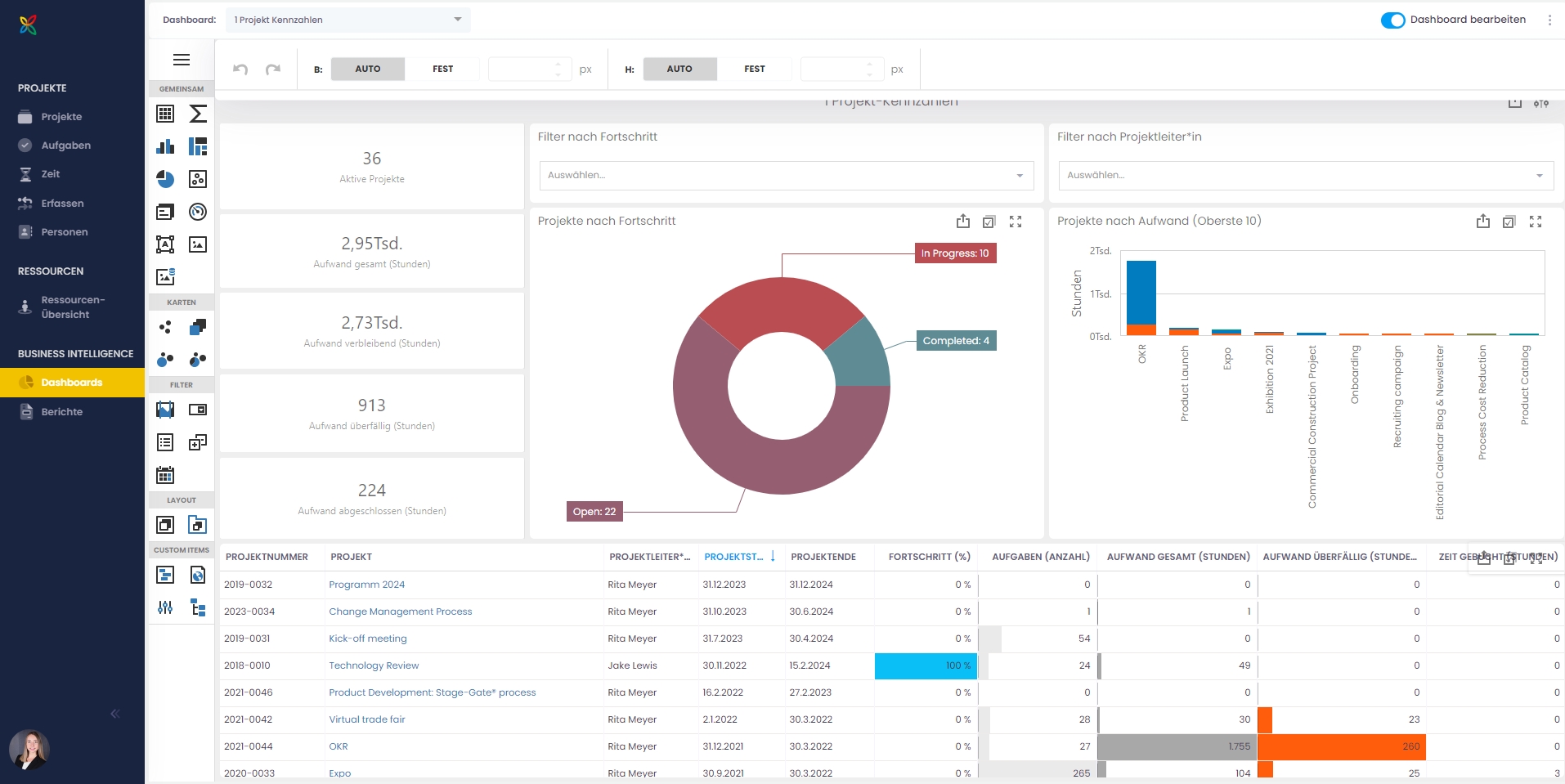1565x784 pixels.
Task: Add a Choropleth map item
Action: tap(198, 327)
